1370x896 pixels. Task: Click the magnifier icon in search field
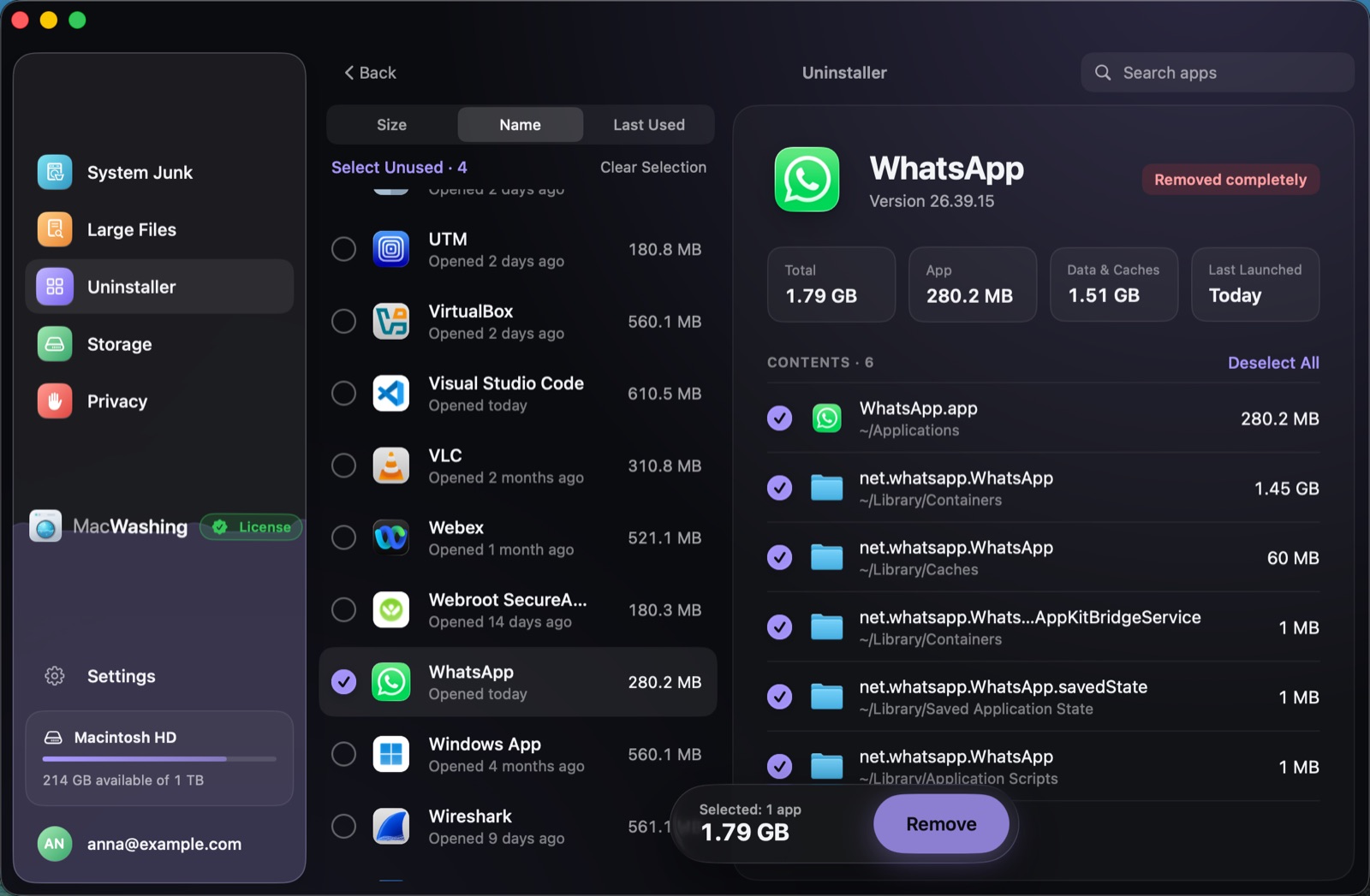[x=1103, y=73]
